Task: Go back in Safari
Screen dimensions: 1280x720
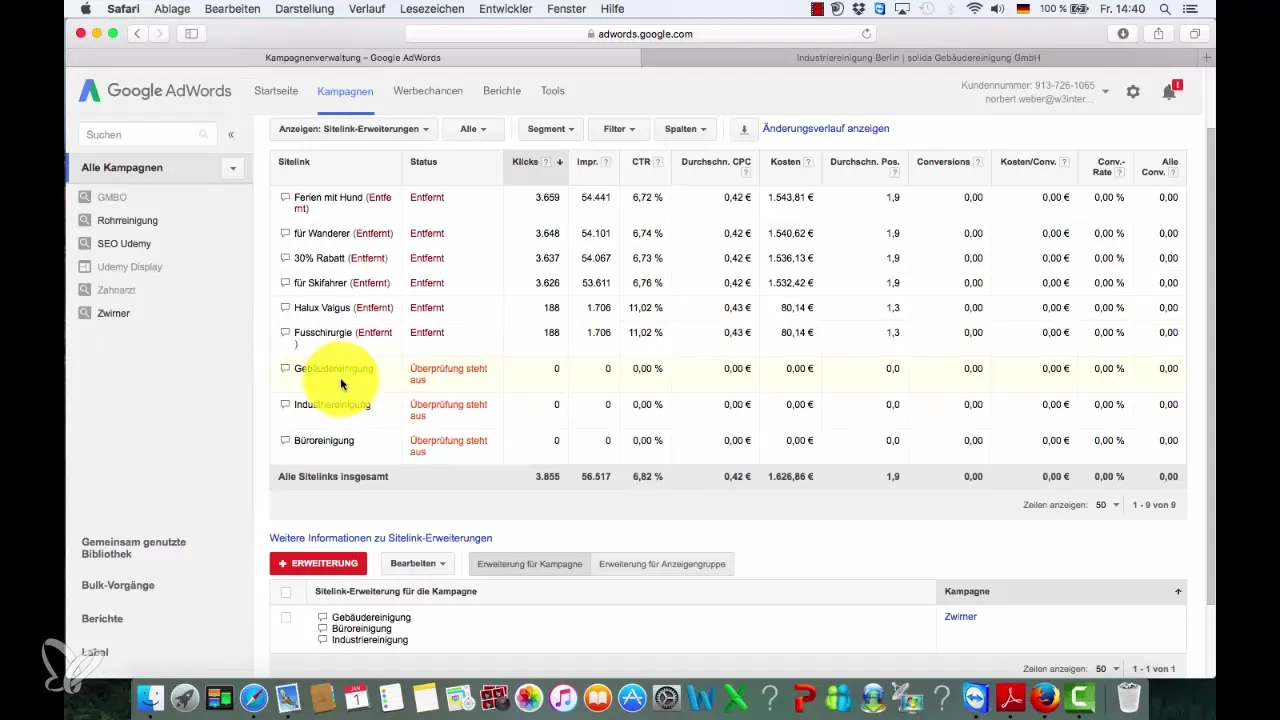Action: (x=138, y=34)
